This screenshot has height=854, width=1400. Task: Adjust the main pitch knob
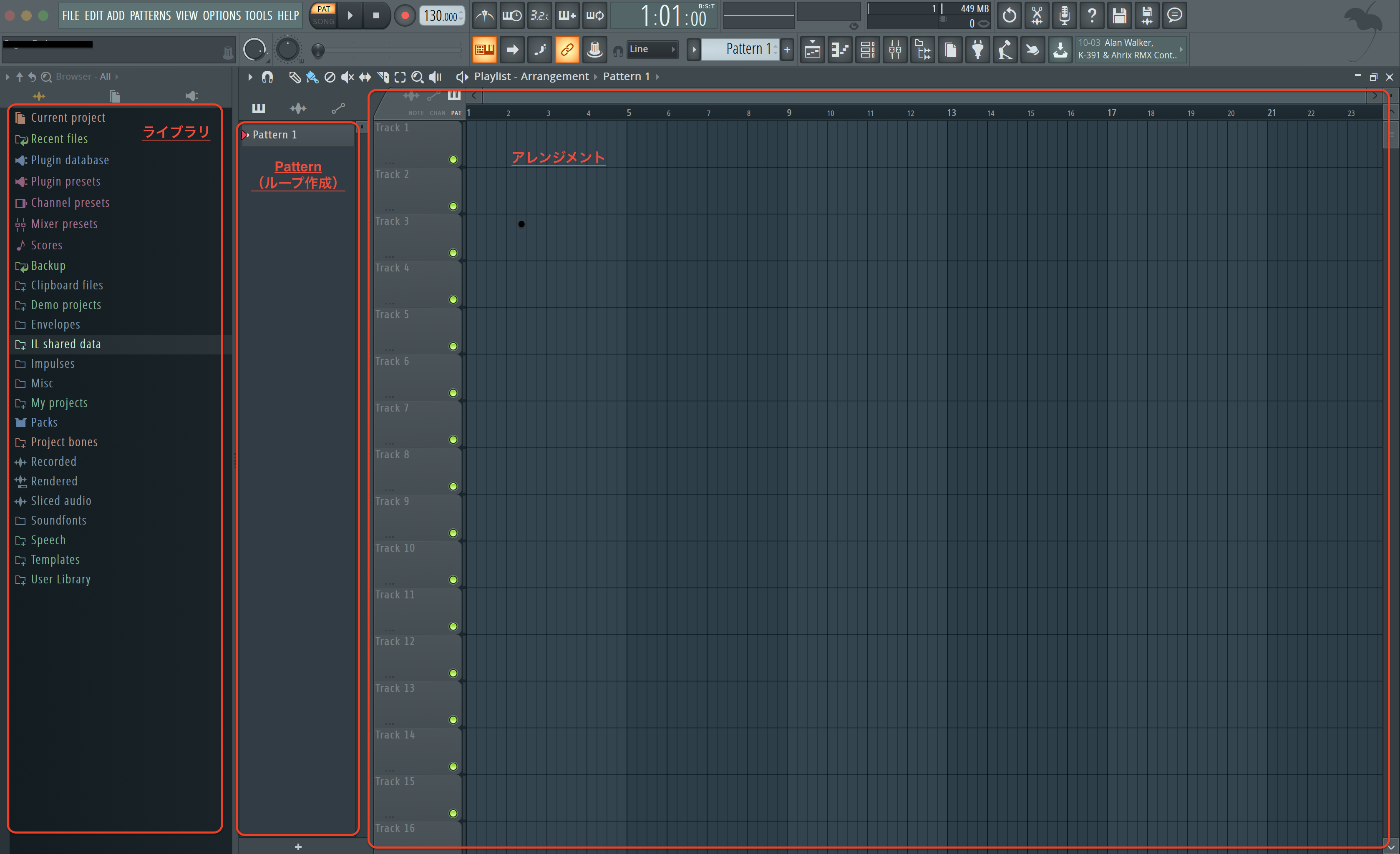[x=287, y=49]
